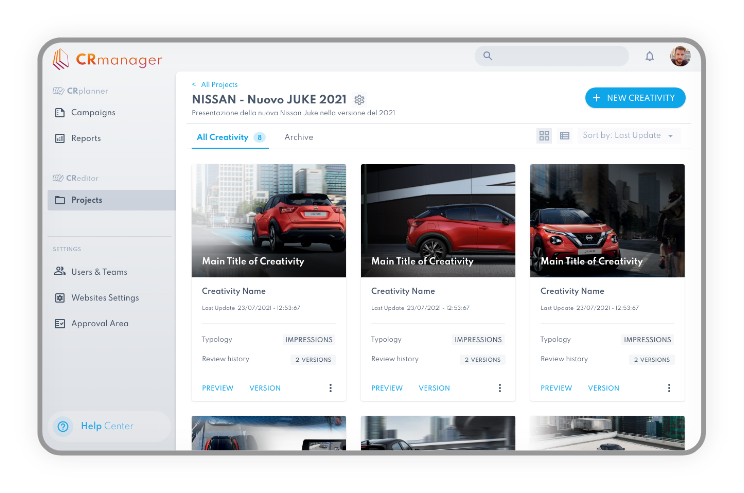Open project settings gear icon

(359, 100)
